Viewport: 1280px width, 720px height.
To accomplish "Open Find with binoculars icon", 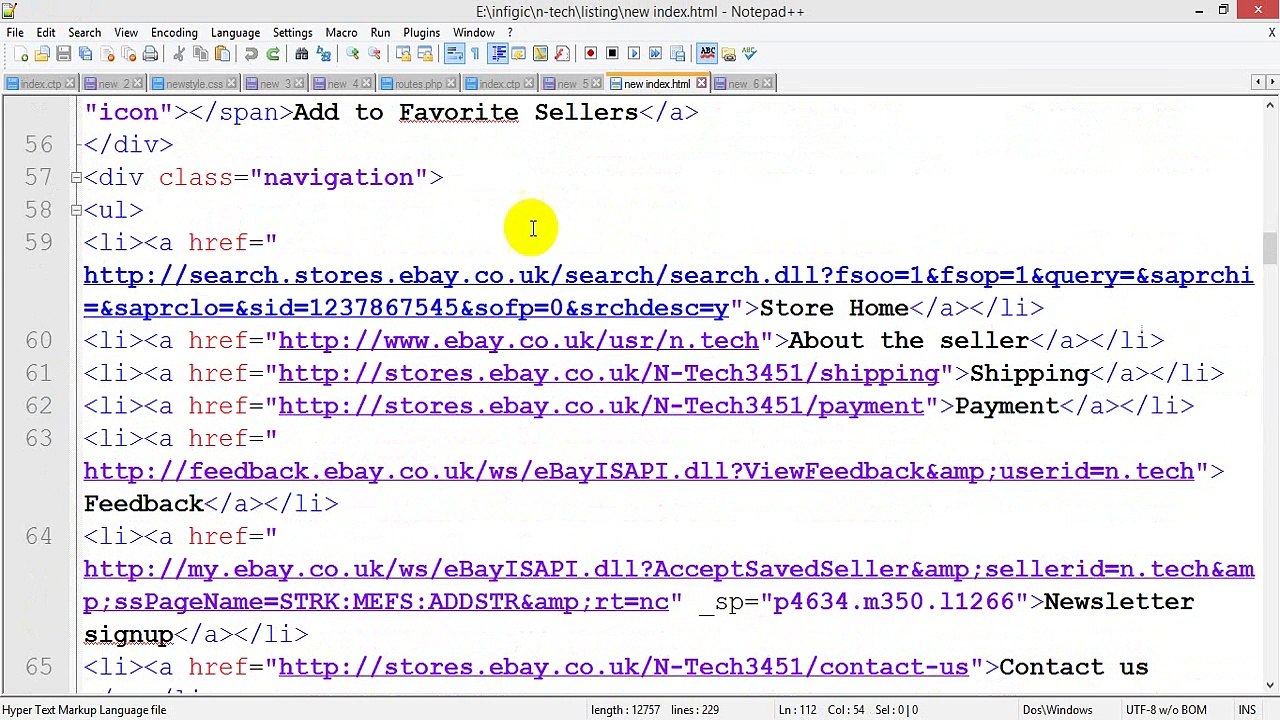I will point(301,54).
